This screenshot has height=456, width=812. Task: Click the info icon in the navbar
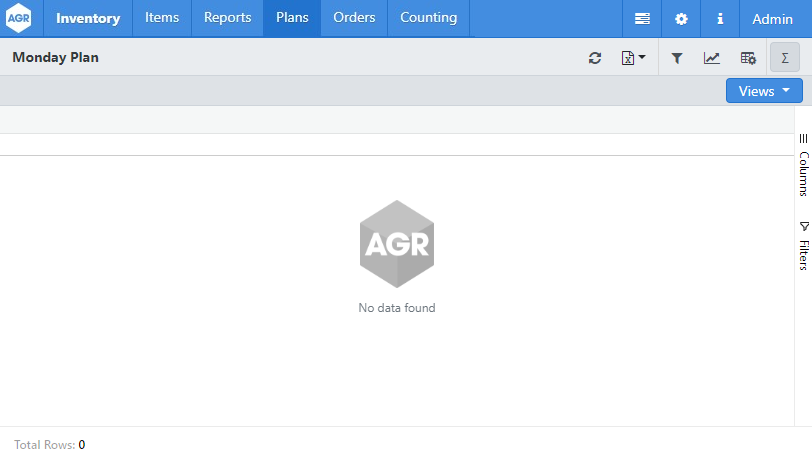[x=720, y=19]
